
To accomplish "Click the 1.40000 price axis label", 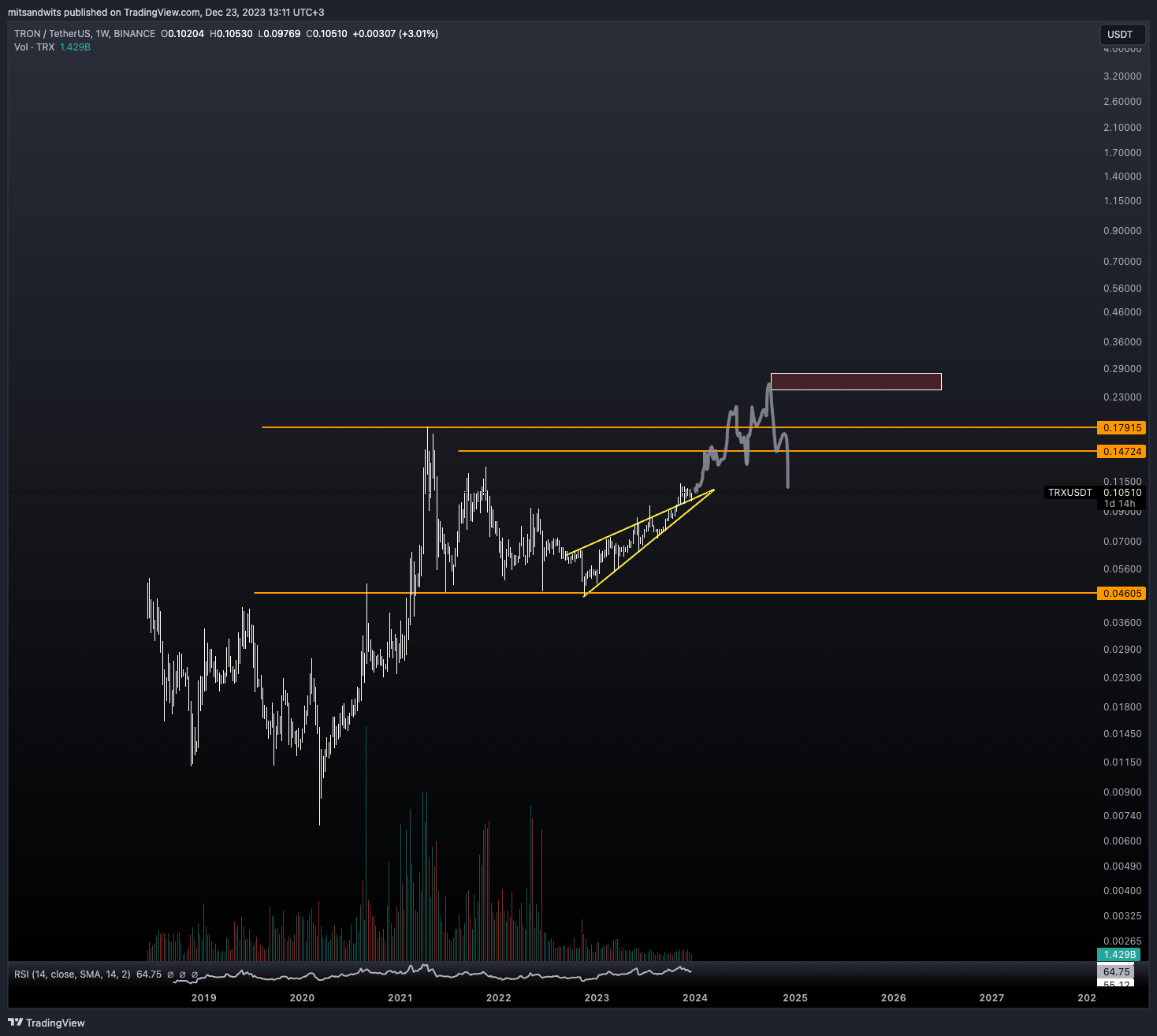I will click(1122, 177).
